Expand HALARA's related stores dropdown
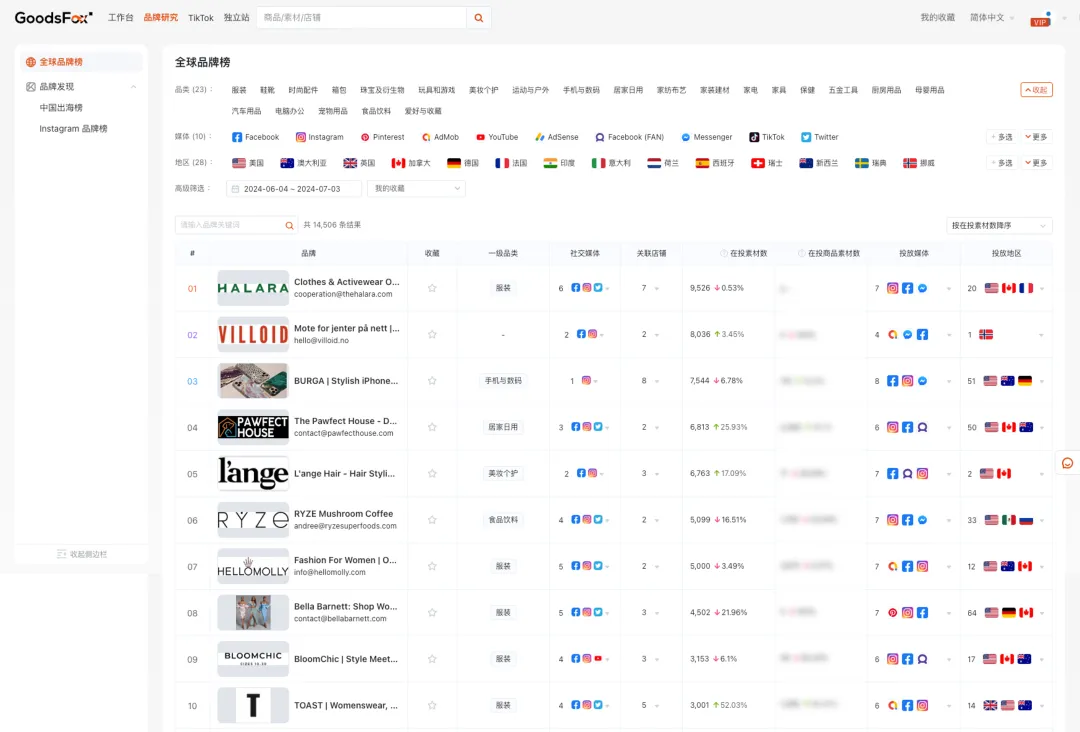 point(656,289)
